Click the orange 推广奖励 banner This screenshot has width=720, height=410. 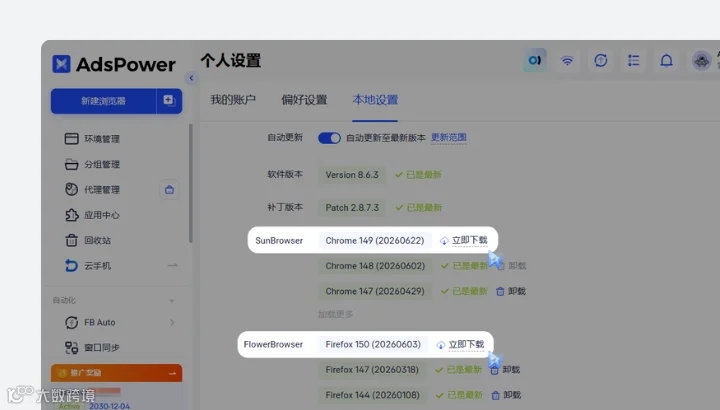click(x=116, y=373)
